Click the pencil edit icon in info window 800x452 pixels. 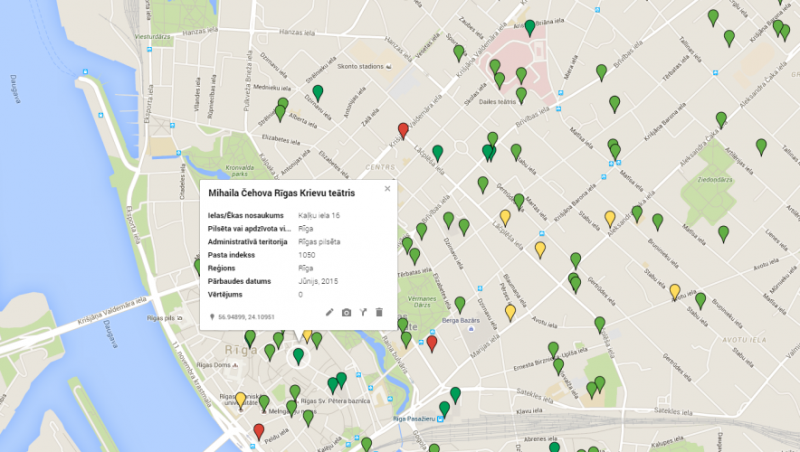pos(330,313)
